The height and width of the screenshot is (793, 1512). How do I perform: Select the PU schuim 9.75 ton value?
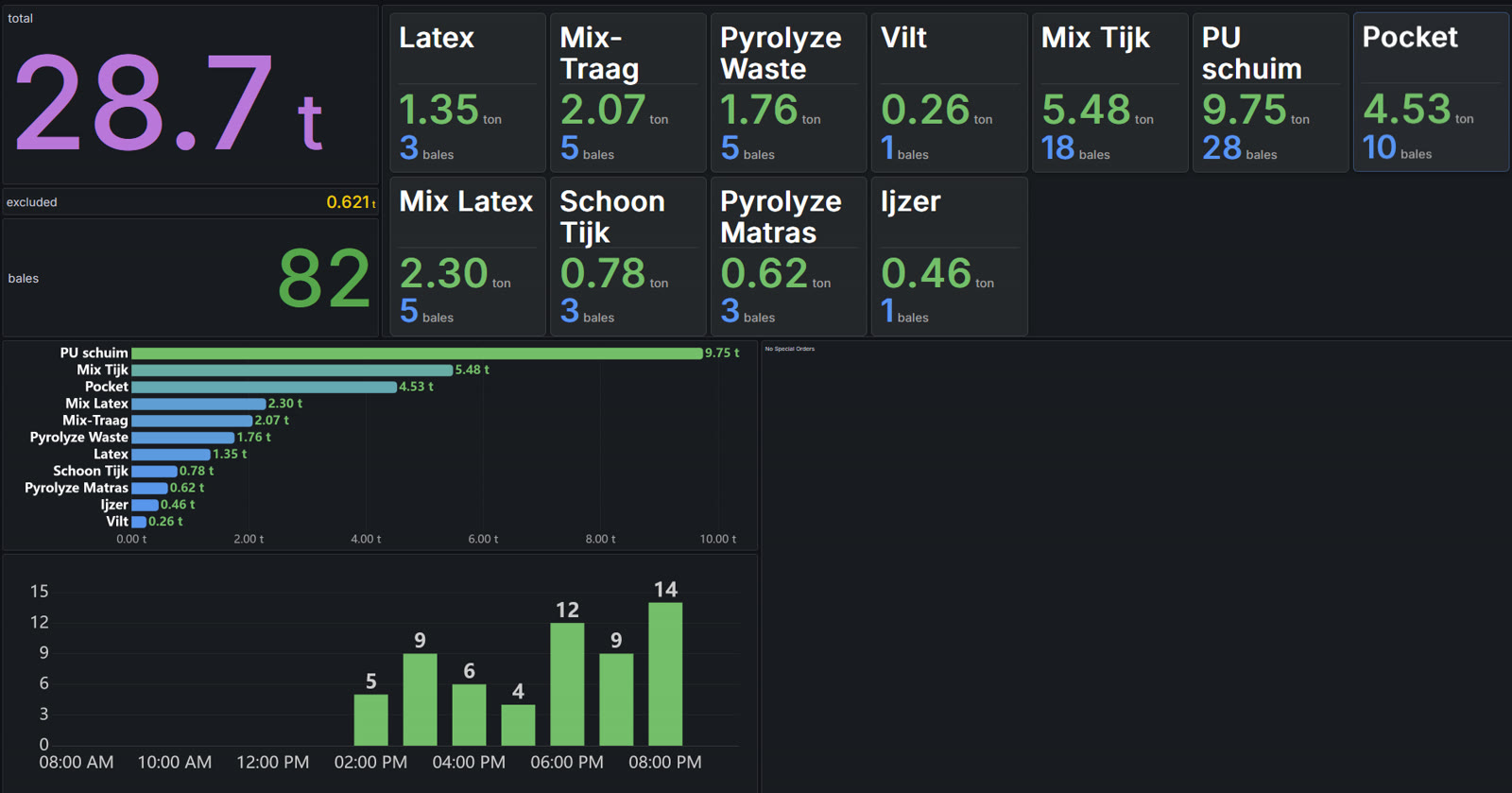point(1255,111)
